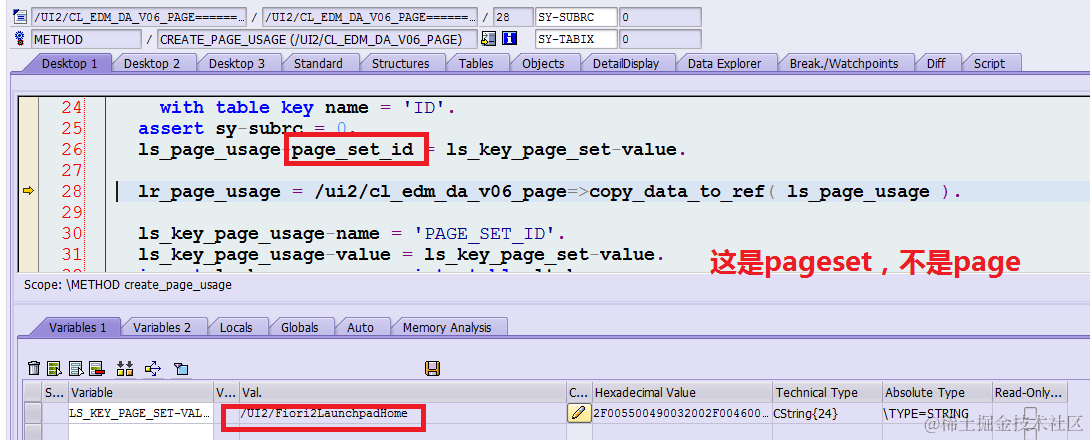
Task: Click the Read-Only column header
Action: coord(1030,393)
